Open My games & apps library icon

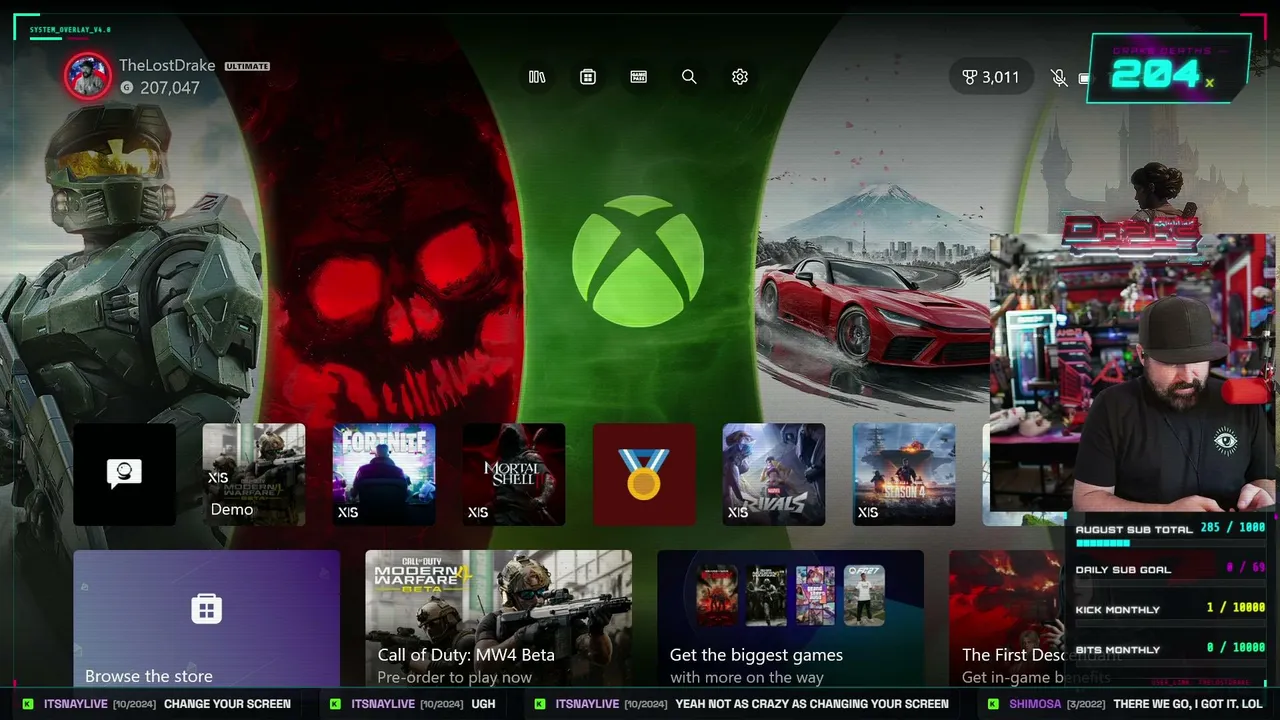coord(537,77)
